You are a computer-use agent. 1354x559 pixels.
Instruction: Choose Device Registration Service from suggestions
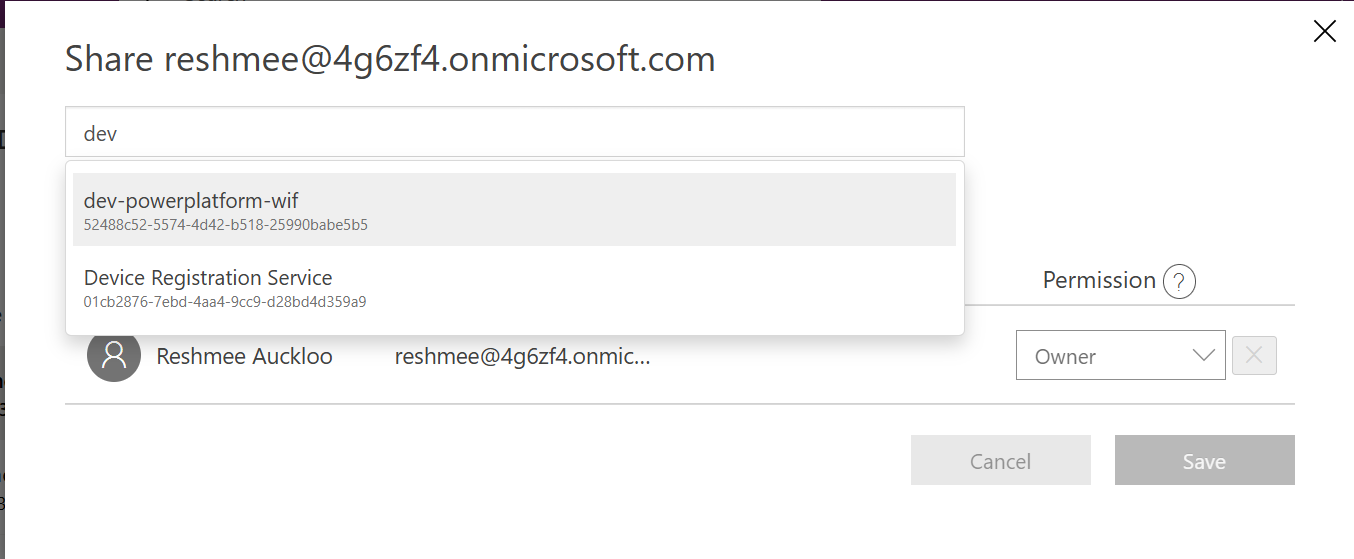tap(208, 278)
